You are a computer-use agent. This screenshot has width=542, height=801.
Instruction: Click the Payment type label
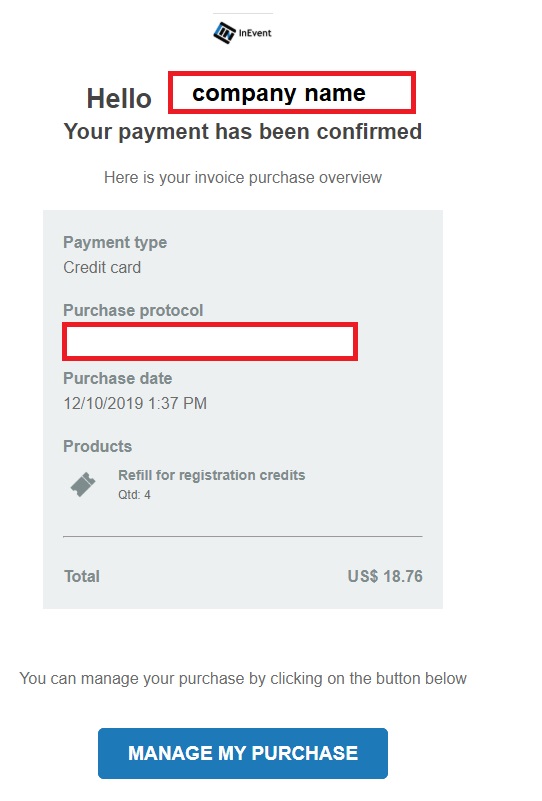point(115,242)
